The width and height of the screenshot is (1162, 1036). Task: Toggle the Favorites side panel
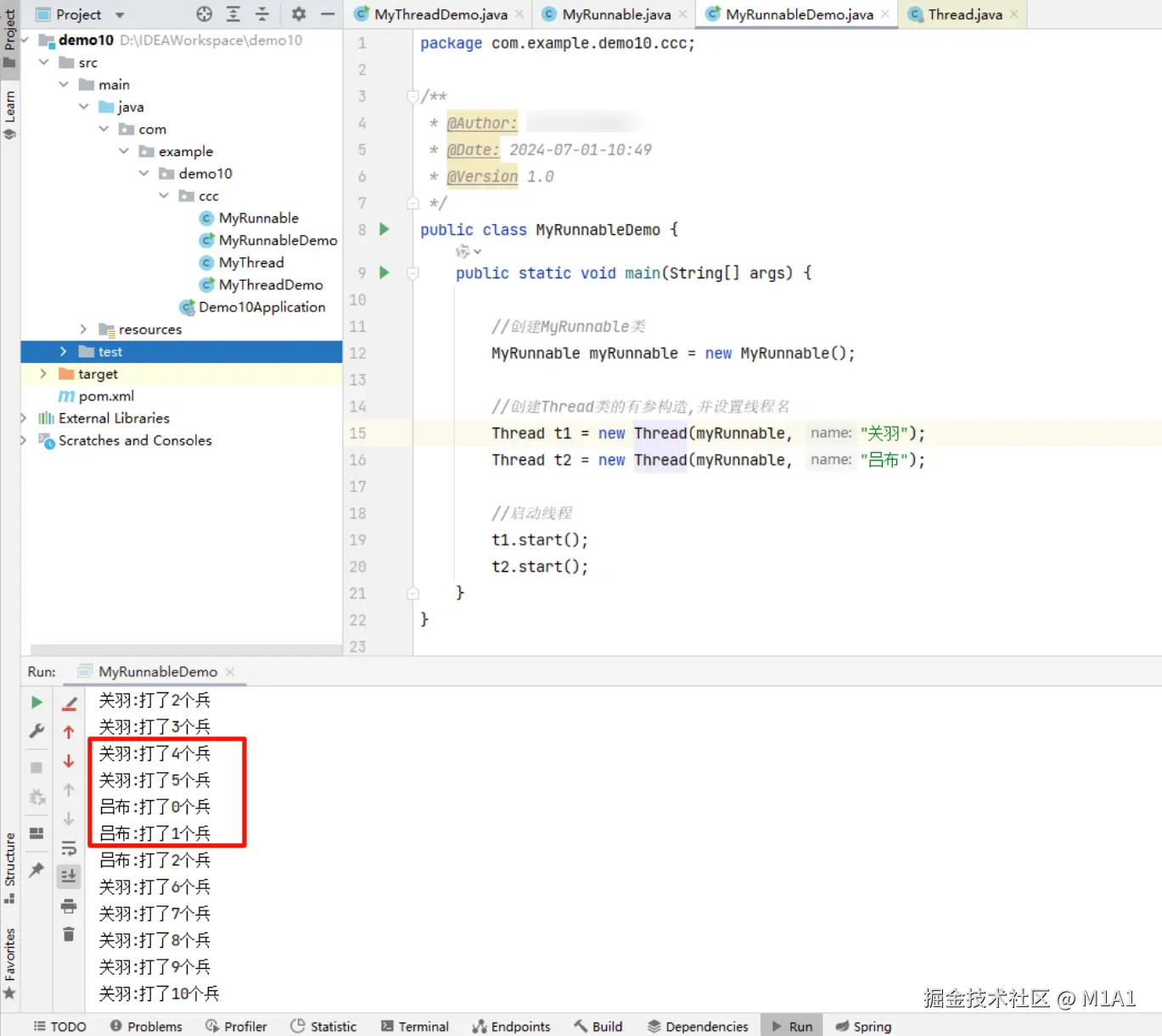pyautogui.click(x=10, y=964)
